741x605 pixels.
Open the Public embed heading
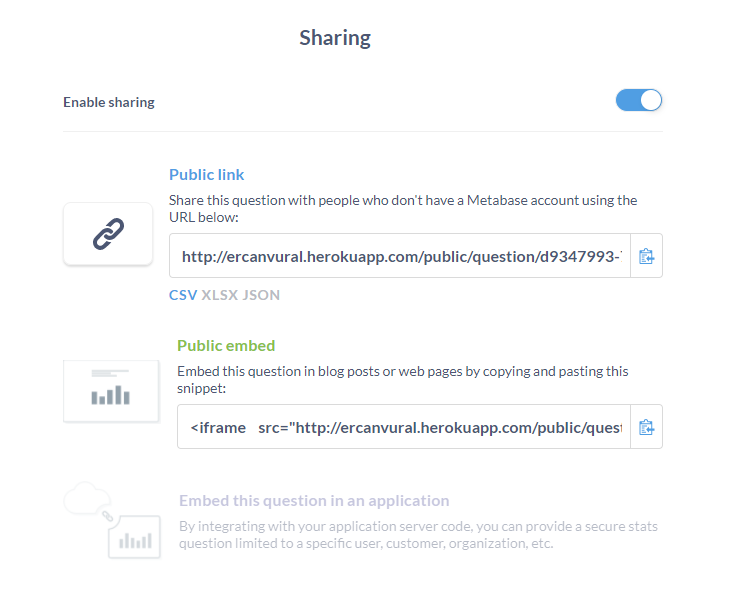226,346
